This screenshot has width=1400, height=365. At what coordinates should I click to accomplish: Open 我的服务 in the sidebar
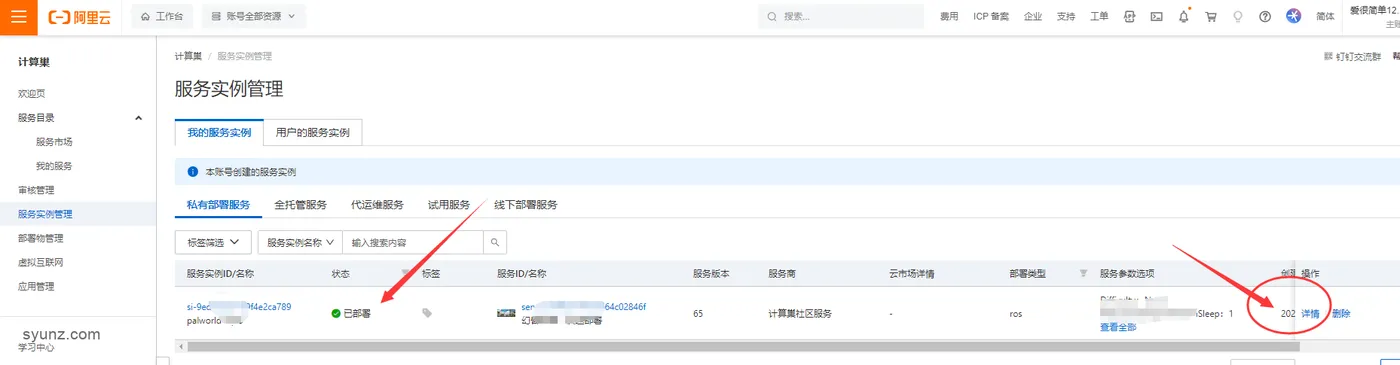click(x=54, y=165)
